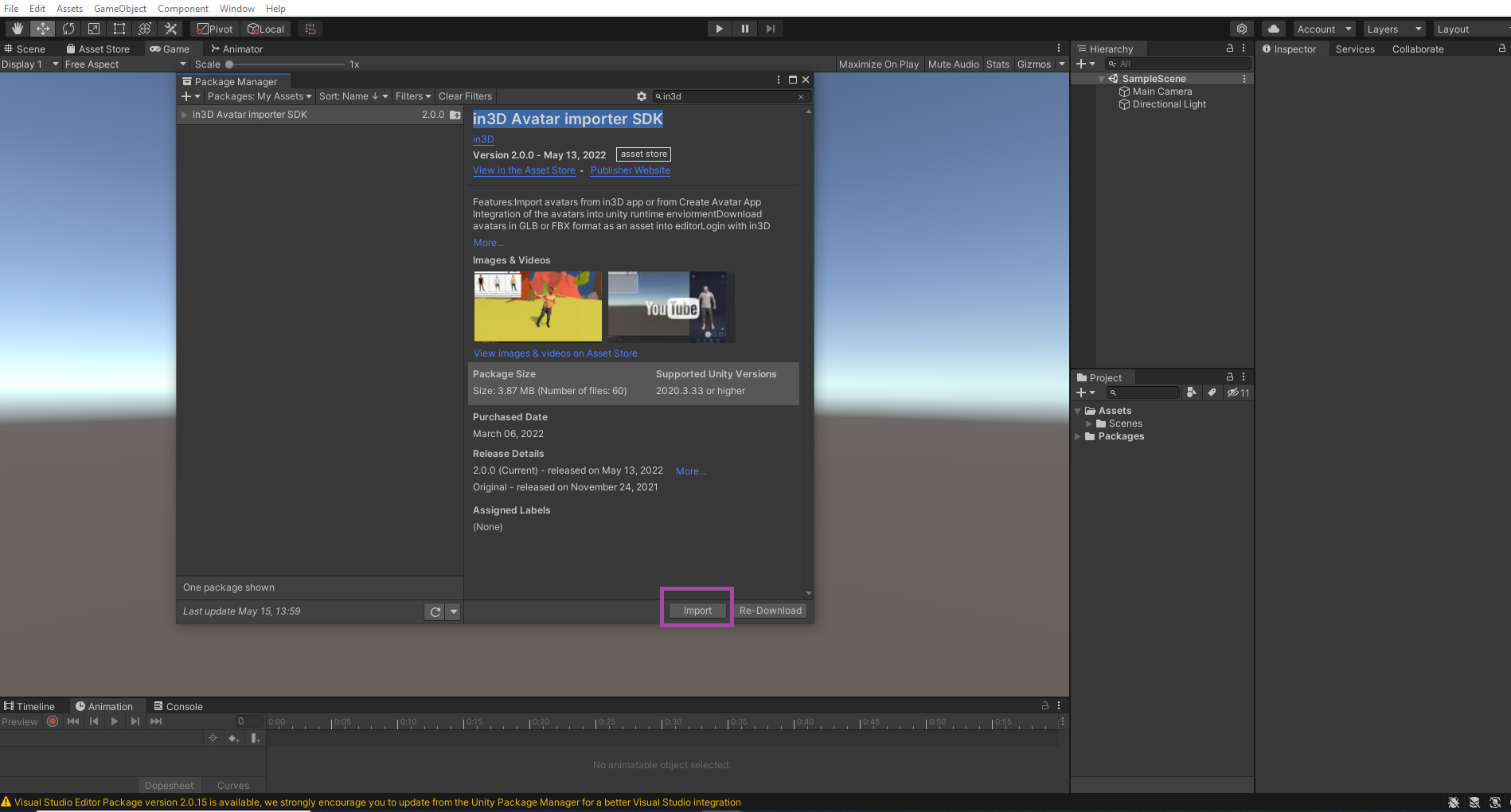Go to next animation keyframe

(x=135, y=721)
